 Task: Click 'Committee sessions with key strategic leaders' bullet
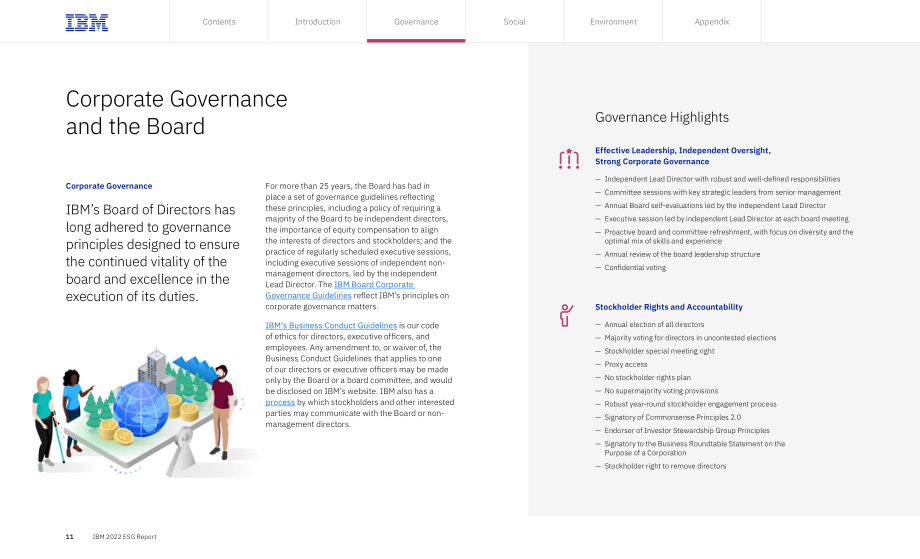coord(722,192)
